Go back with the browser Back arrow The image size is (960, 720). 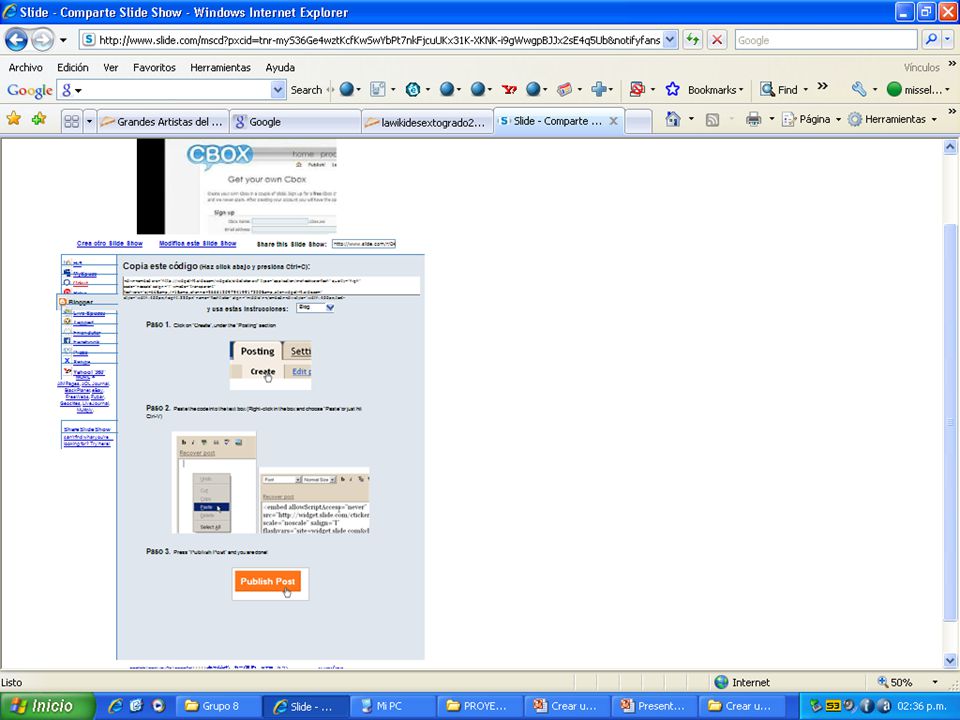click(x=17, y=40)
